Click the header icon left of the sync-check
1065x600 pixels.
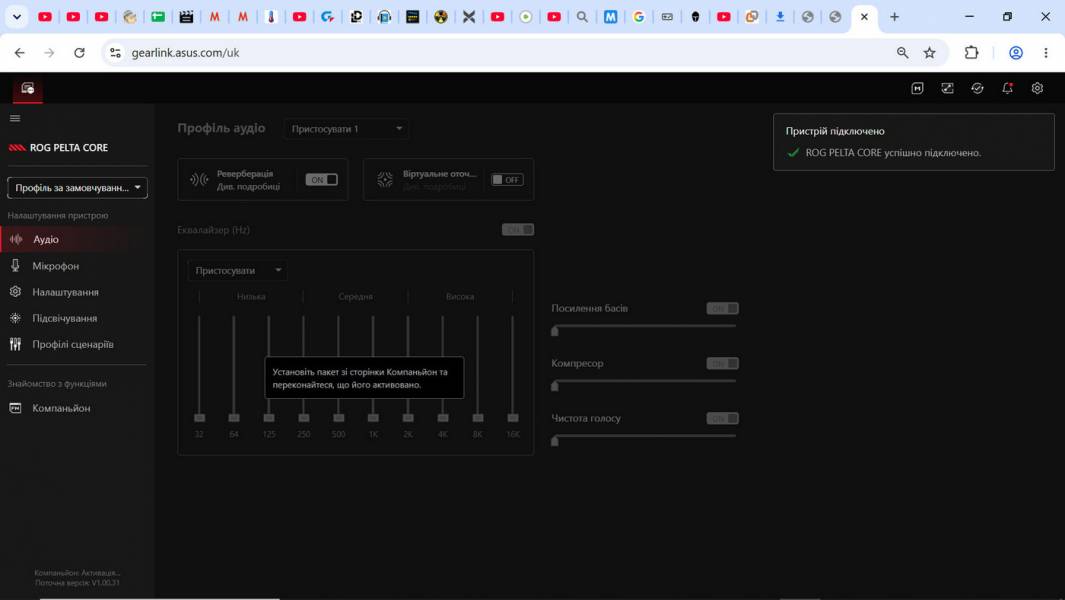(x=947, y=88)
